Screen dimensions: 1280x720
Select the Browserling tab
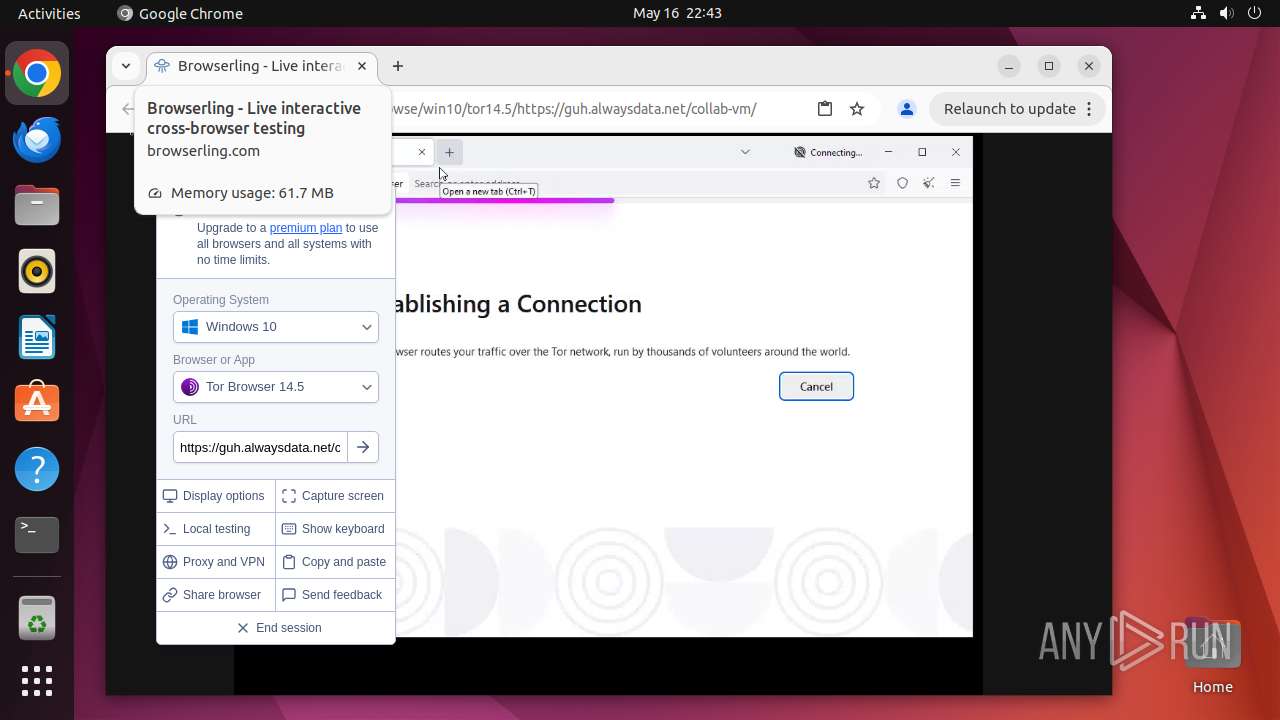coord(261,66)
